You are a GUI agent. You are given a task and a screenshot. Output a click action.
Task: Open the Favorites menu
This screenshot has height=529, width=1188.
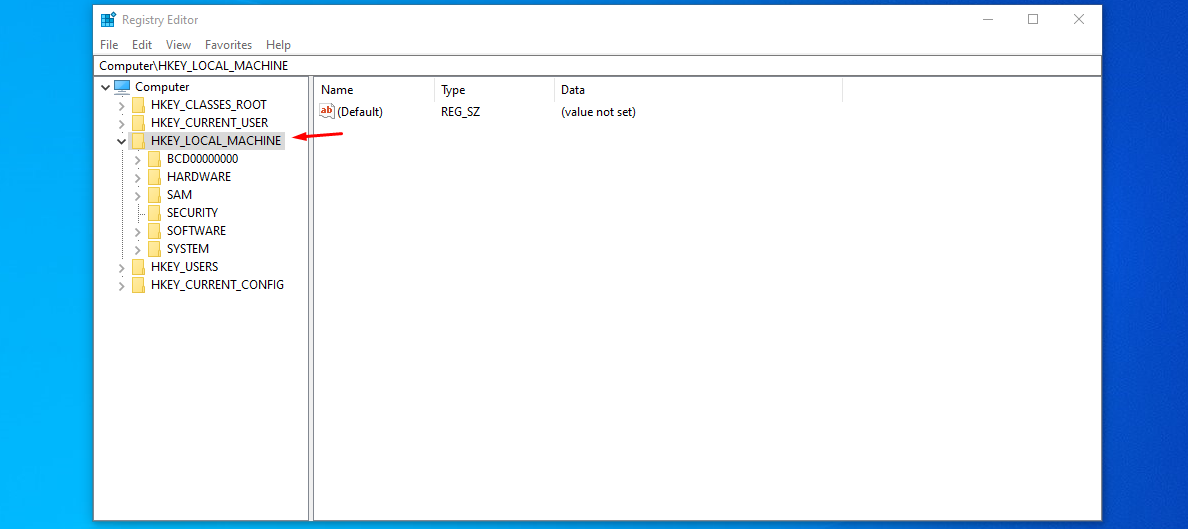[x=228, y=45]
